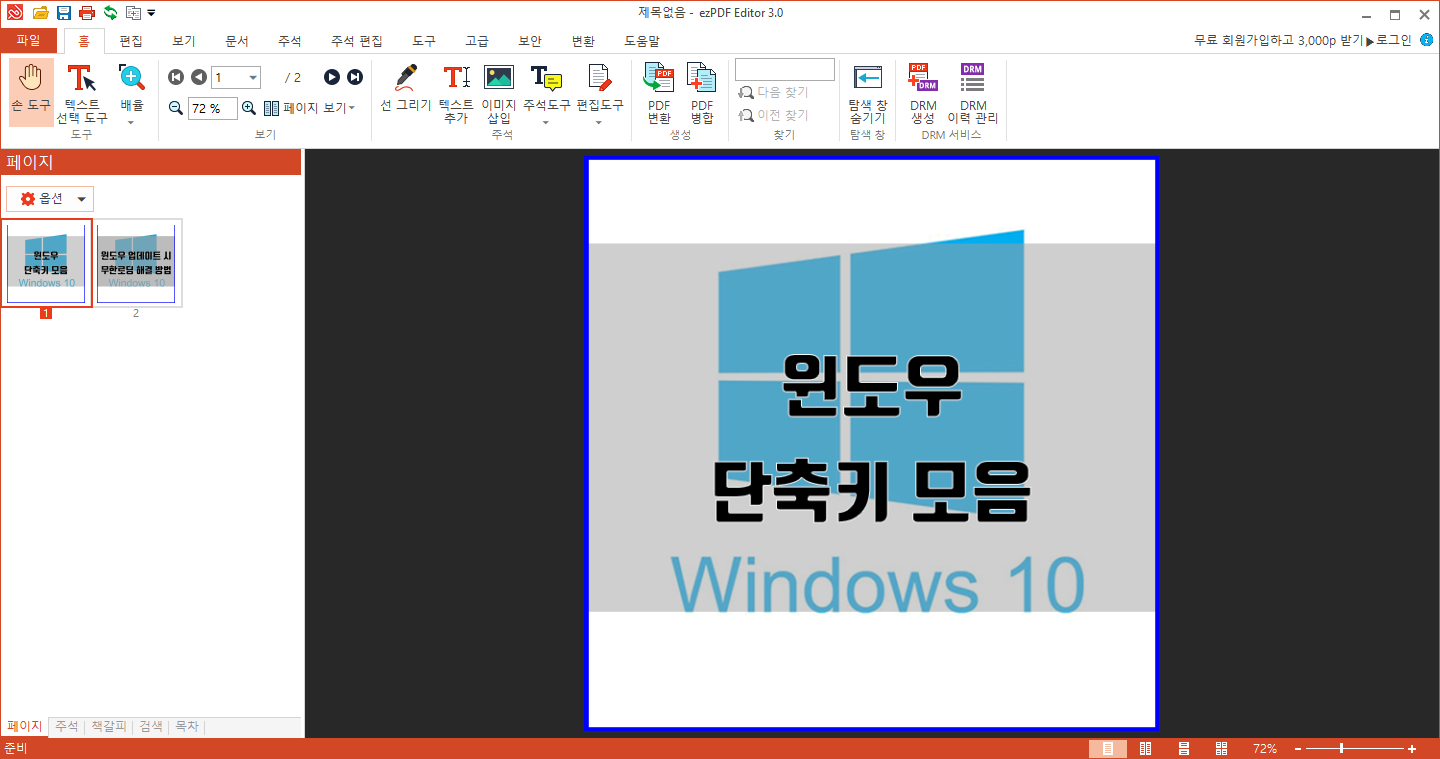Open the quick access toolbar customize arrow
The image size is (1440, 759).
(x=151, y=13)
